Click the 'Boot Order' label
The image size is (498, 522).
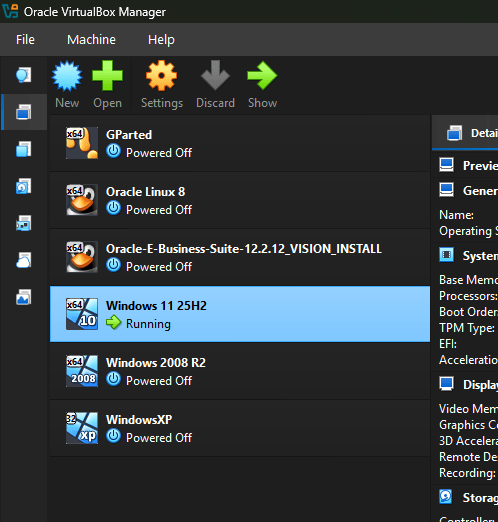tap(468, 312)
